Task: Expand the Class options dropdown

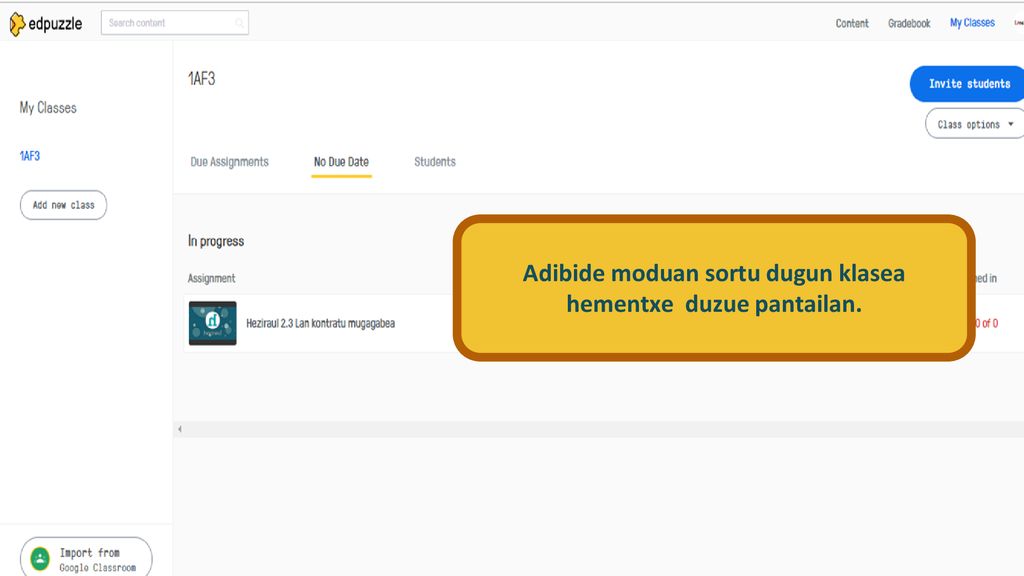Action: point(975,124)
